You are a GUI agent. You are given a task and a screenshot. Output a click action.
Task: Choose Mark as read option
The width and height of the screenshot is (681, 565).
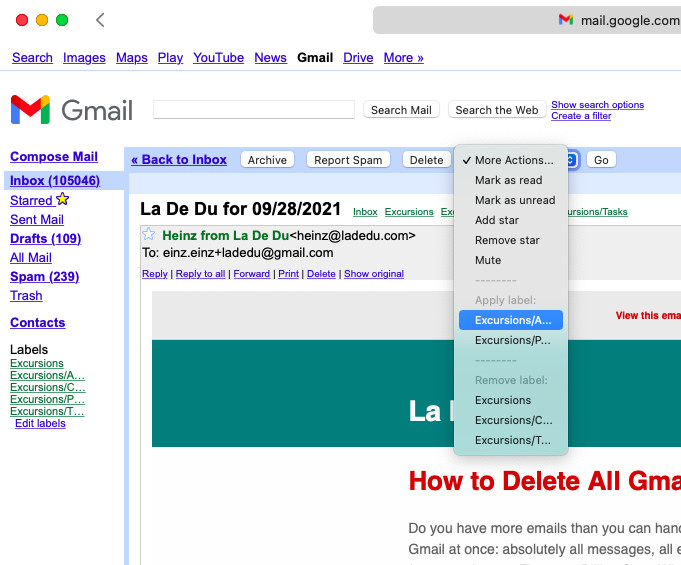click(510, 180)
